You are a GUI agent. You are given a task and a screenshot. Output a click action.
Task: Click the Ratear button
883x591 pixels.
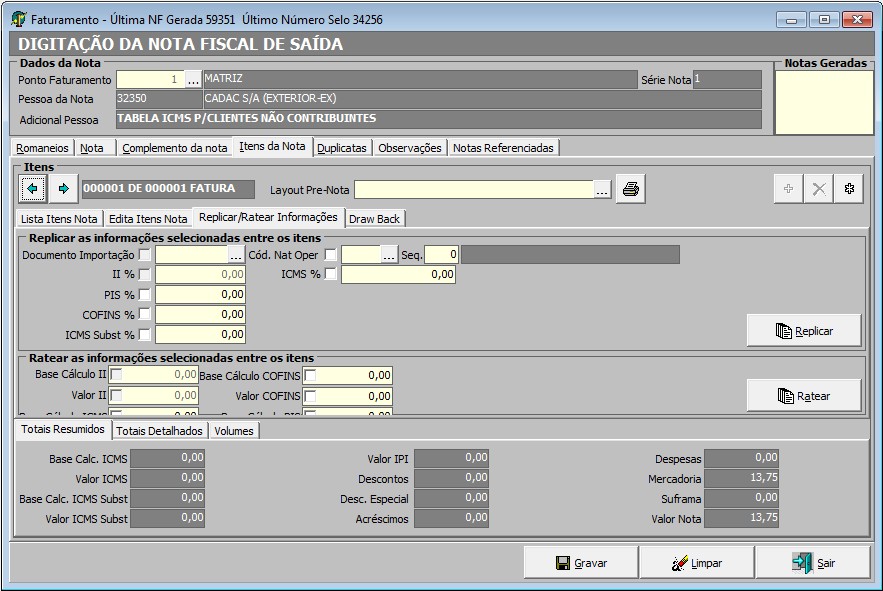804,395
